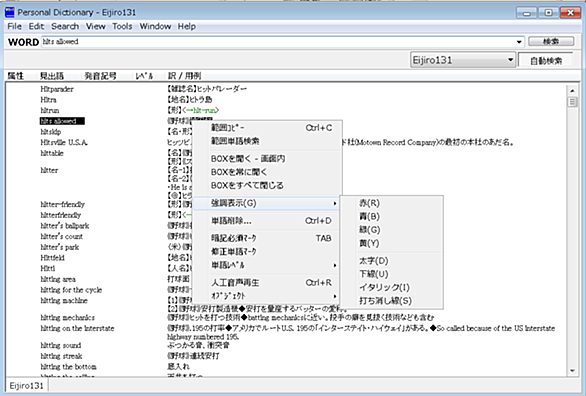
Task: Choose 範囲コピー from the context menu
Action: tap(268, 128)
